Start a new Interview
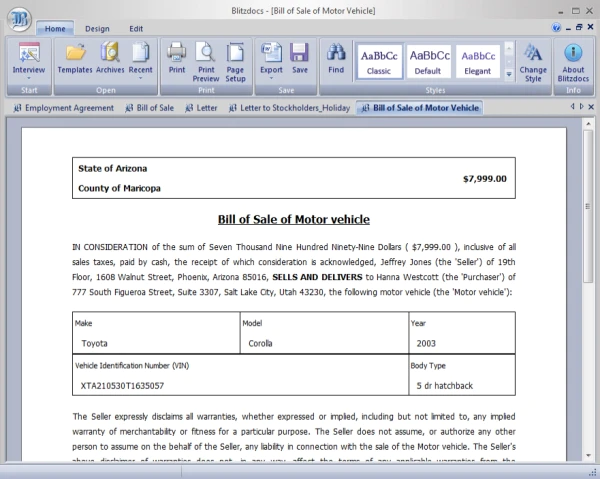This screenshot has height=479, width=600. [29, 58]
